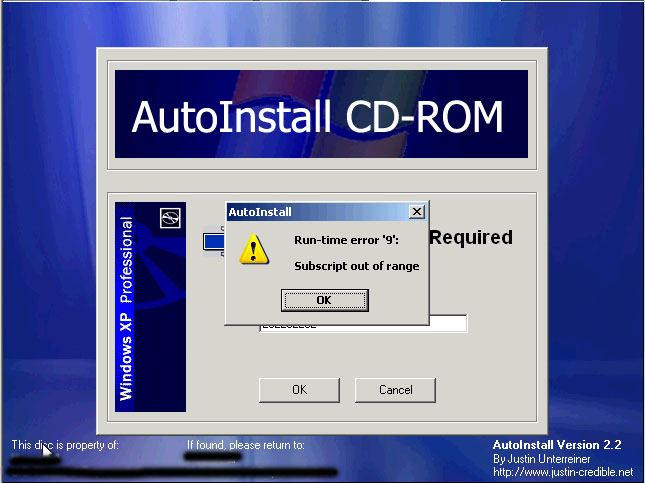Image resolution: width=645 pixels, height=483 pixels.
Task: Click the 'By Justin Unterreiner' text
Action: click(541, 459)
